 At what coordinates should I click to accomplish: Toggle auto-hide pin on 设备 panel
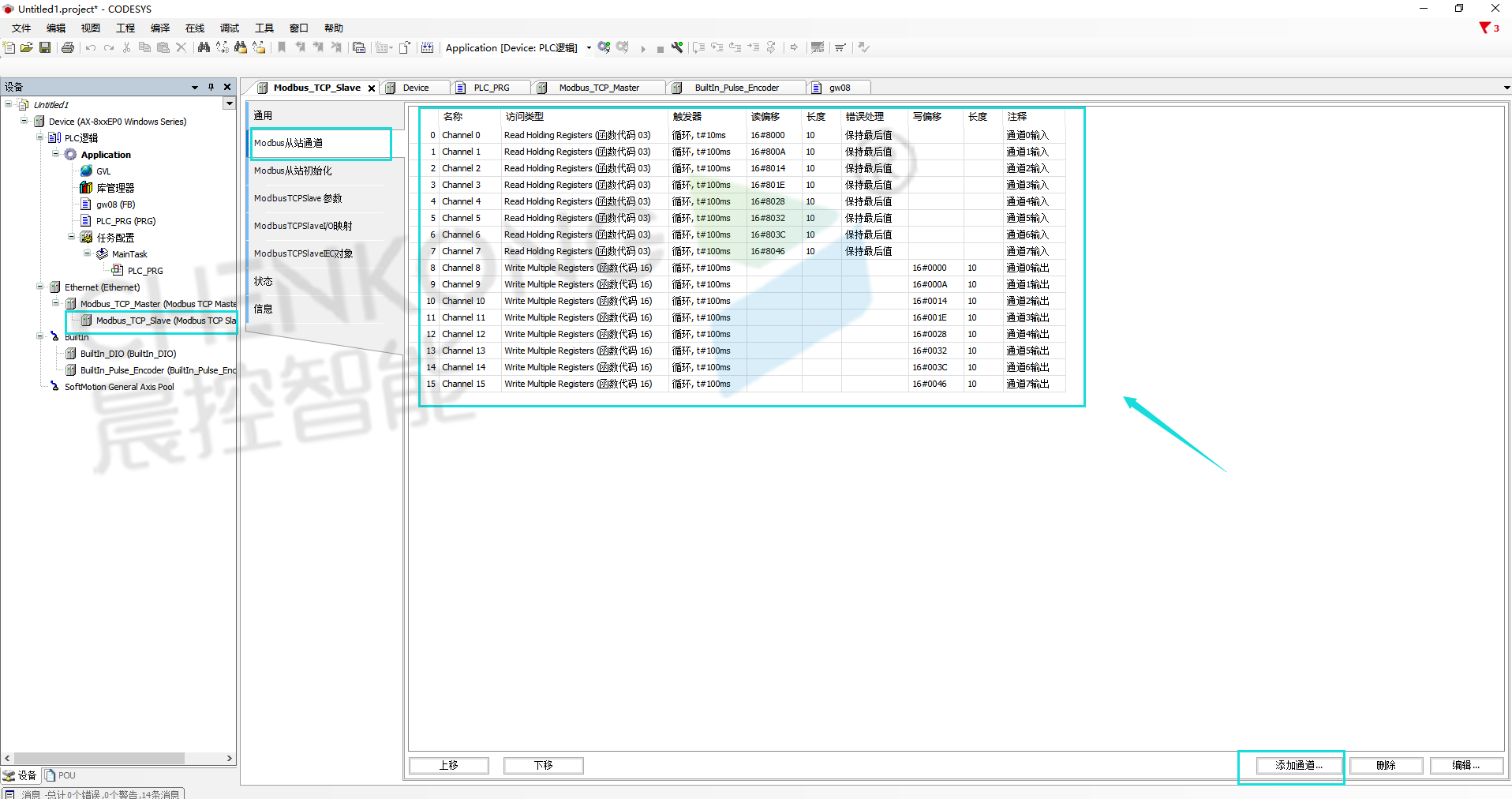click(x=211, y=87)
